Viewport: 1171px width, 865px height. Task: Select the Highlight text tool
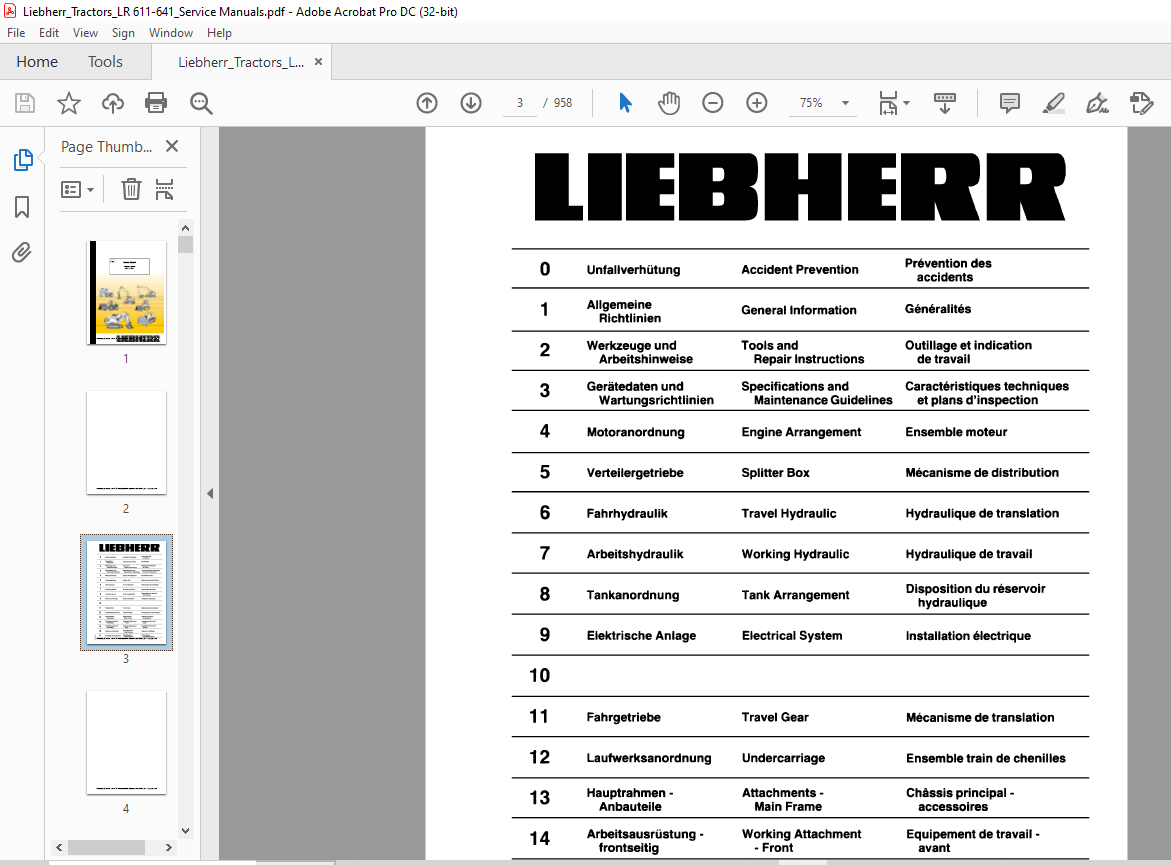[1054, 103]
